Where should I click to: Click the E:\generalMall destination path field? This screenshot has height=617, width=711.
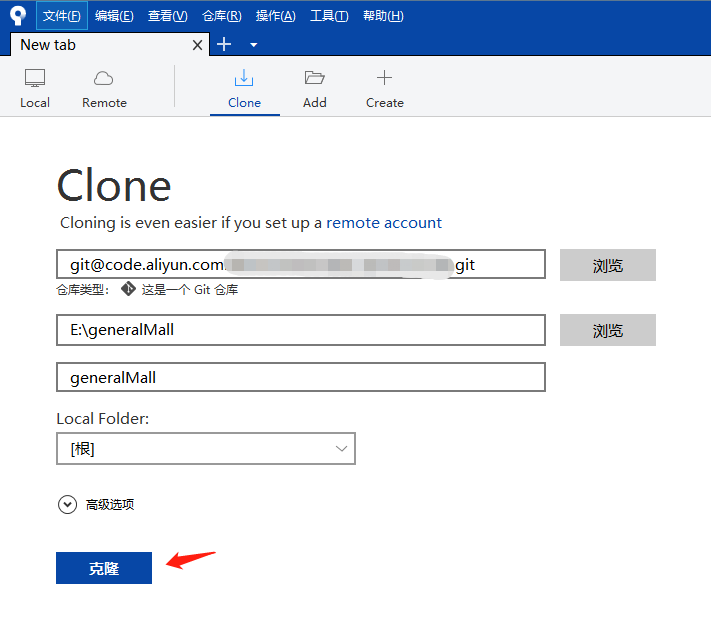(x=301, y=330)
